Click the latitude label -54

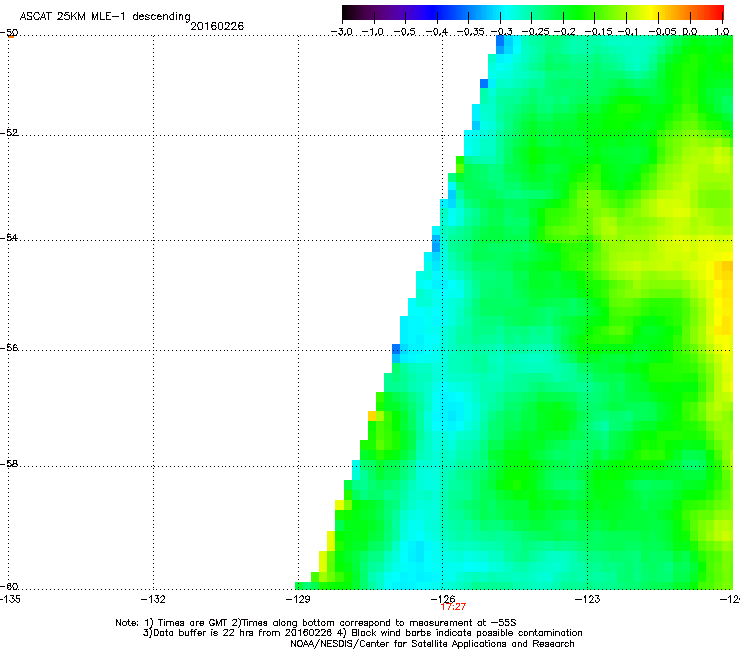(x=9, y=237)
